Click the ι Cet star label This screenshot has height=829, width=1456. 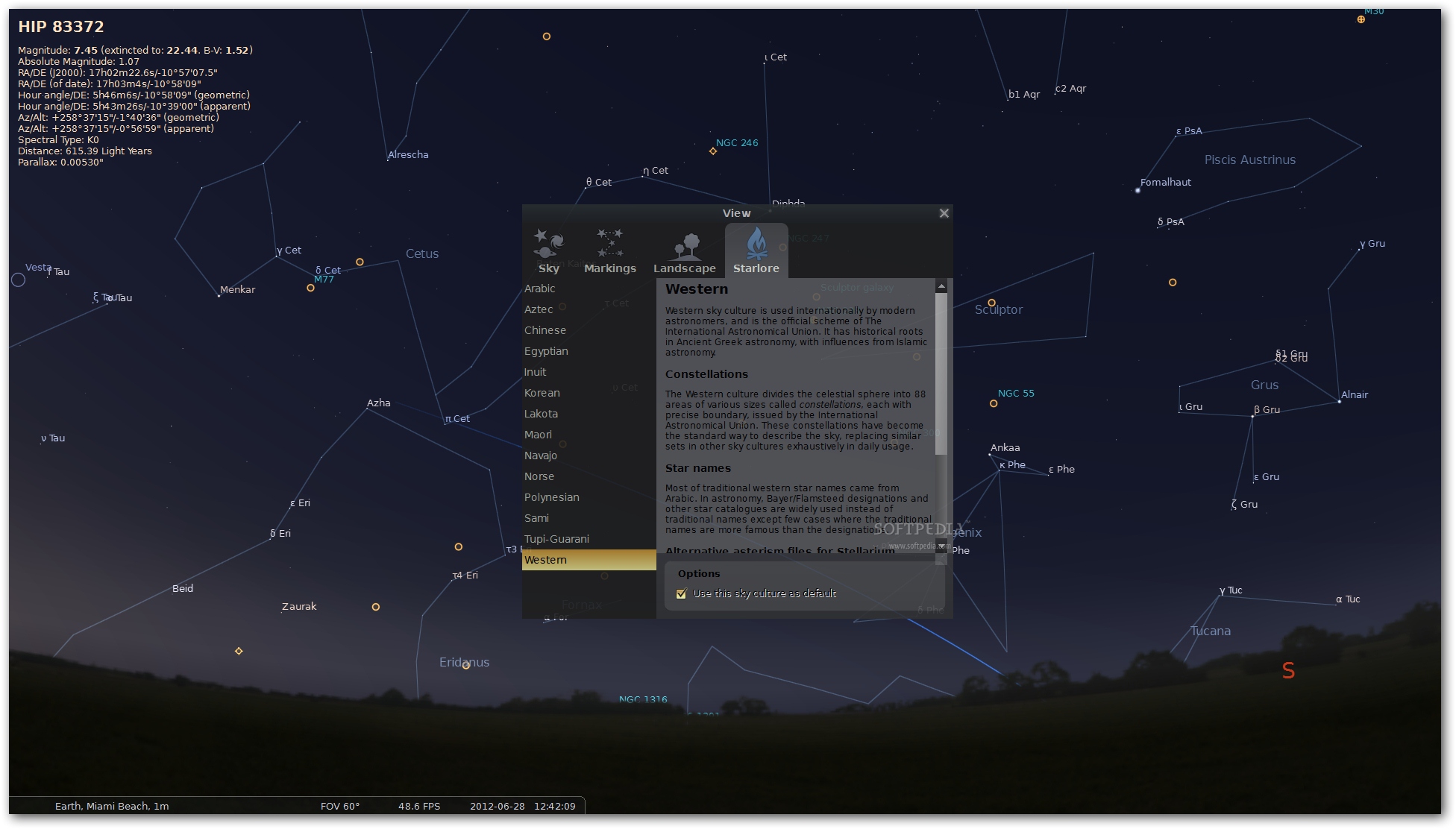point(776,57)
